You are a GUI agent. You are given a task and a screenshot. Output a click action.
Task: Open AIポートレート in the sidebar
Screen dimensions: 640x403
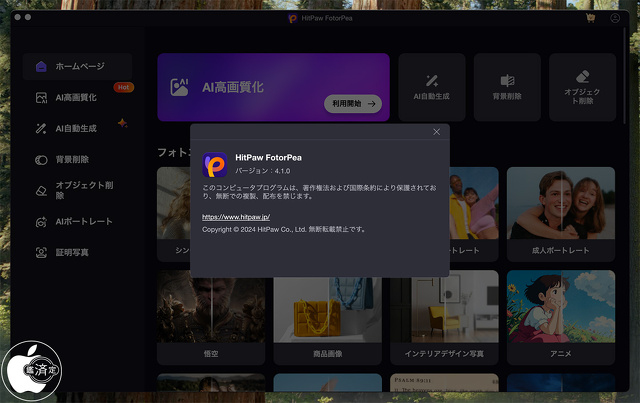[78, 221]
